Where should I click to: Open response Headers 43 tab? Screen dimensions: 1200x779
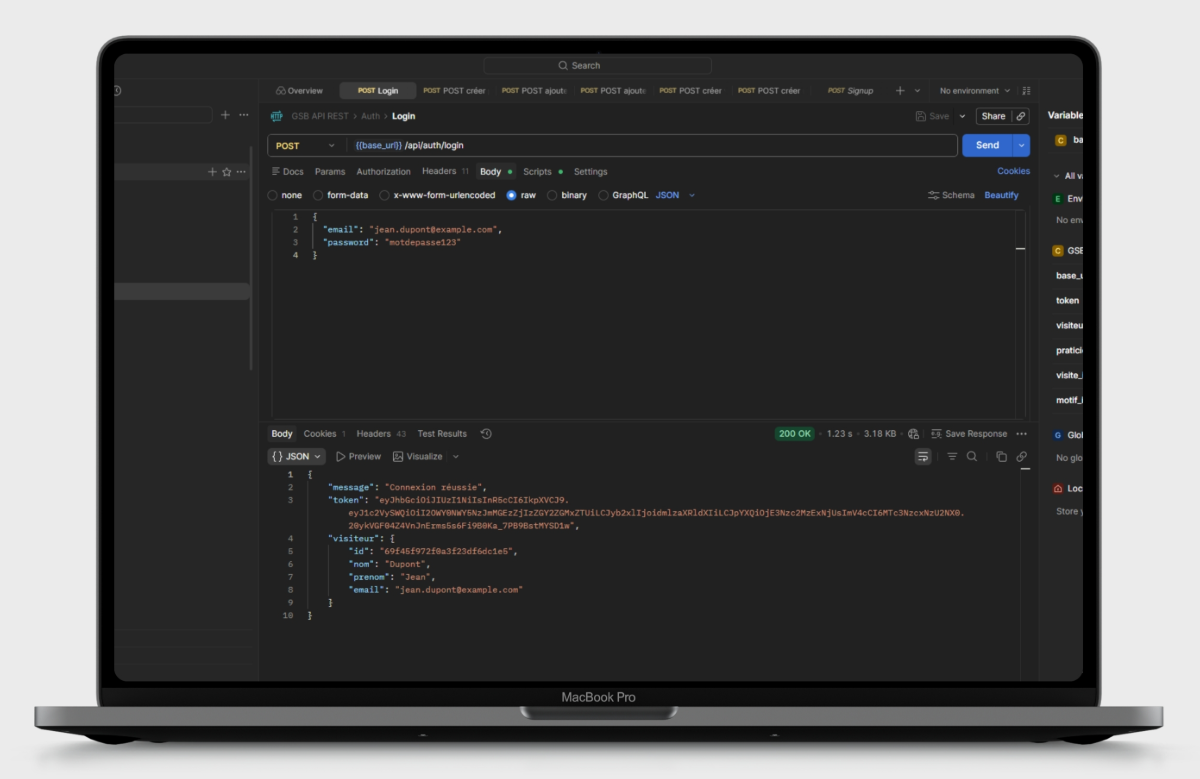[x=381, y=434]
